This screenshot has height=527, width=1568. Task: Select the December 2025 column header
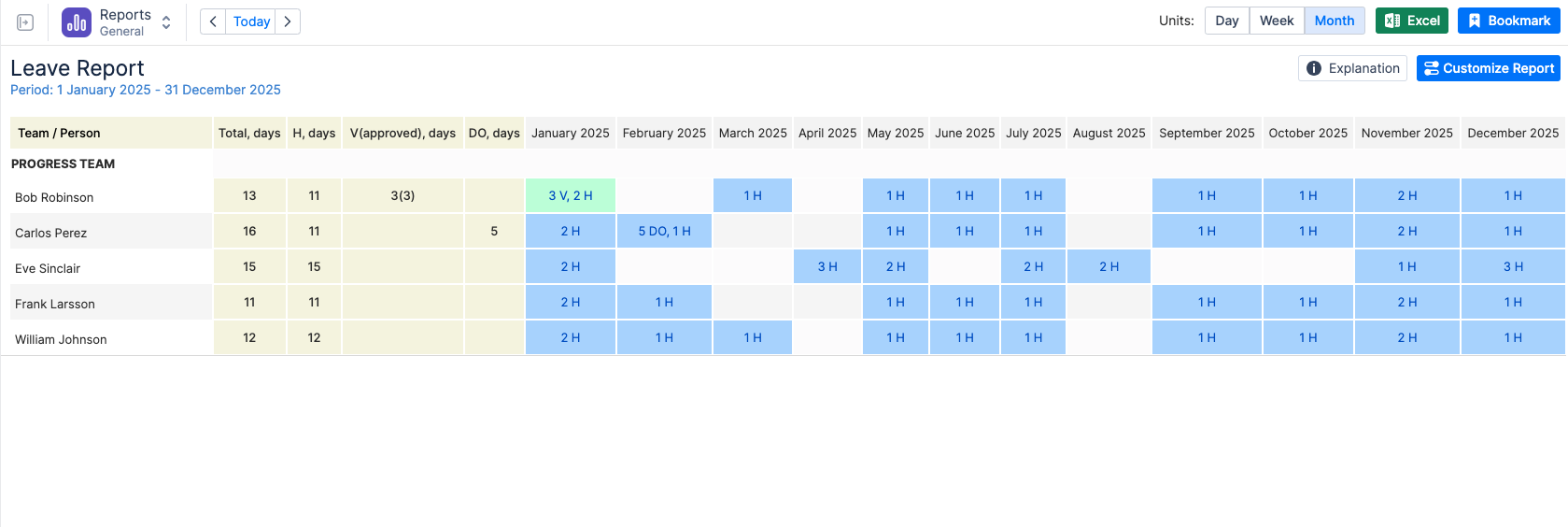tap(1513, 133)
